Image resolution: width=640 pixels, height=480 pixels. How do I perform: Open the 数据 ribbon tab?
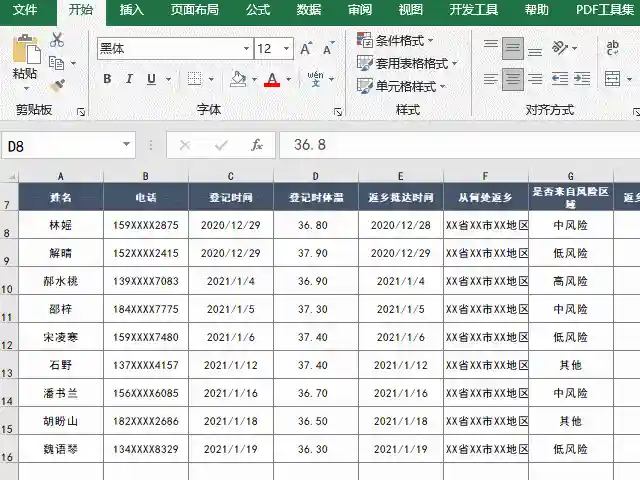(309, 10)
